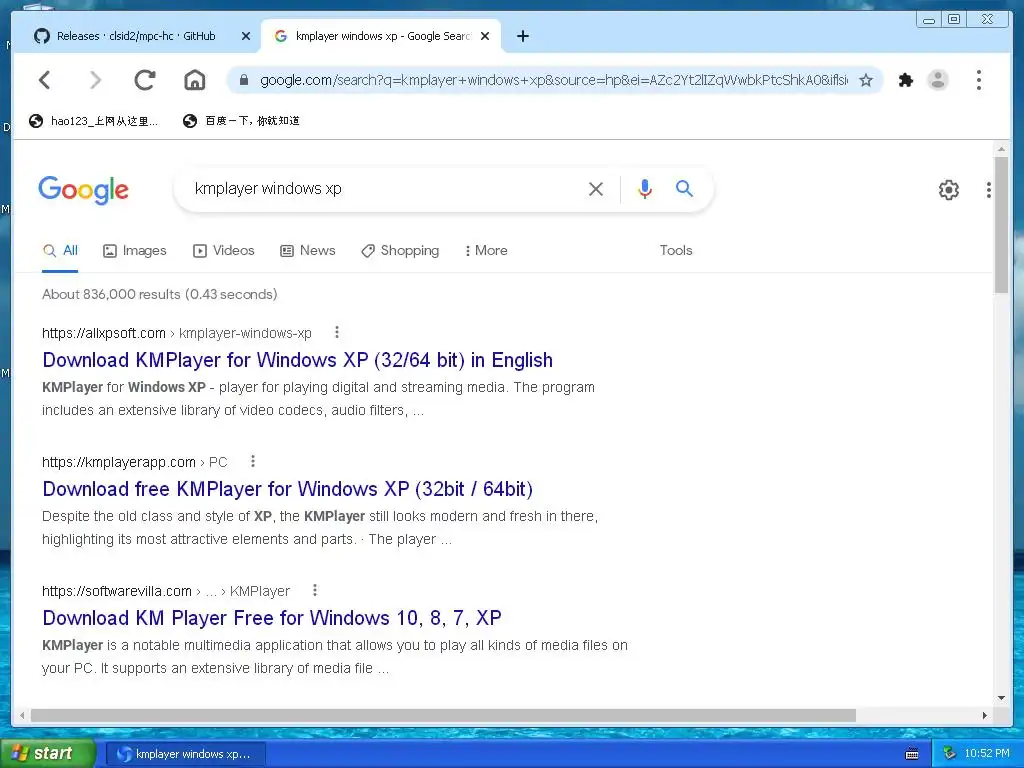Image resolution: width=1024 pixels, height=768 pixels.
Task: Open Google apps dots beside settings gear
Action: pos(989,190)
